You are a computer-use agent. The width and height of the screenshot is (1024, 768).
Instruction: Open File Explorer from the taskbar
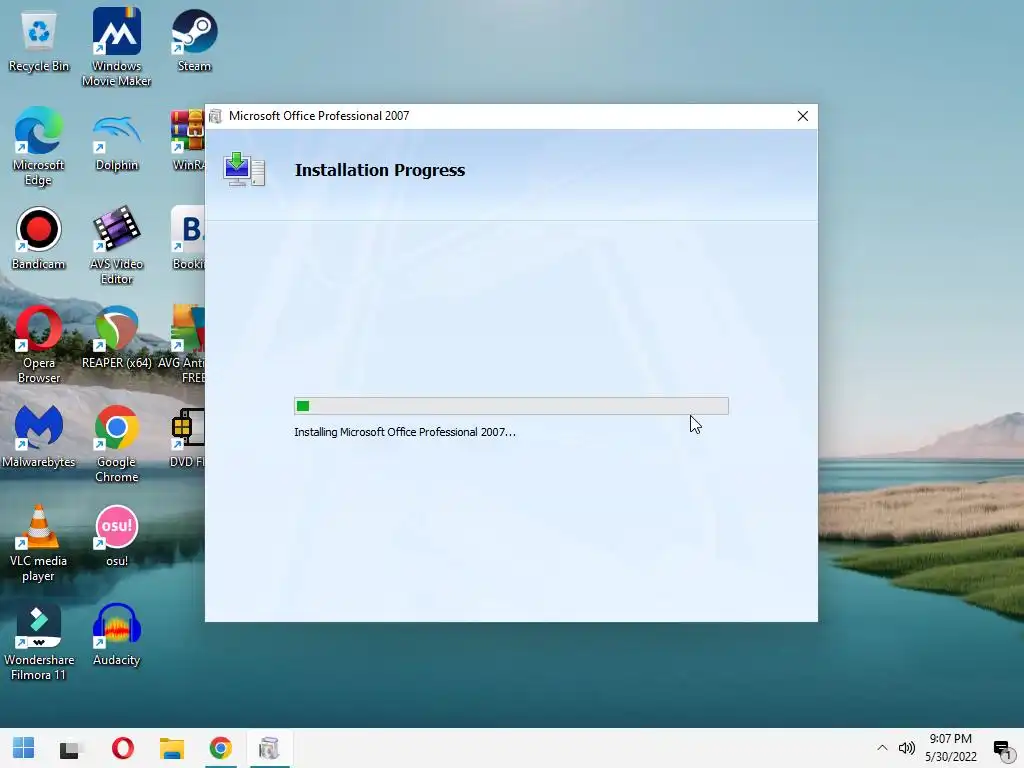pos(172,748)
